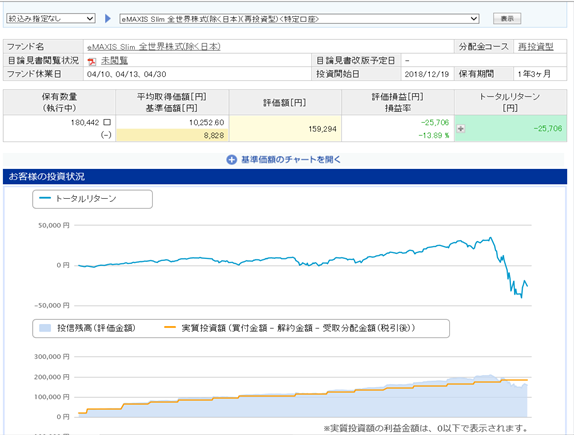Screen dimensions: 574x435
Task: Select the -13.89 % loss rate value
Action: [x=434, y=135]
